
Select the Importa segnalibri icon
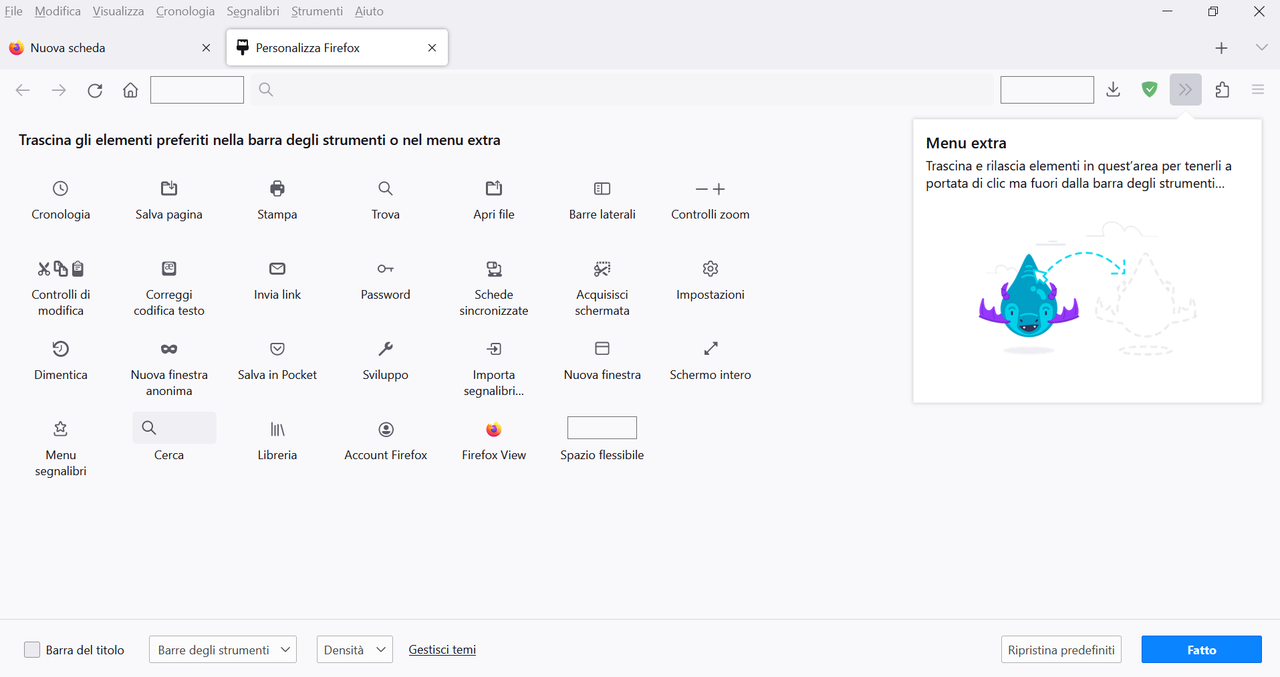pos(494,348)
